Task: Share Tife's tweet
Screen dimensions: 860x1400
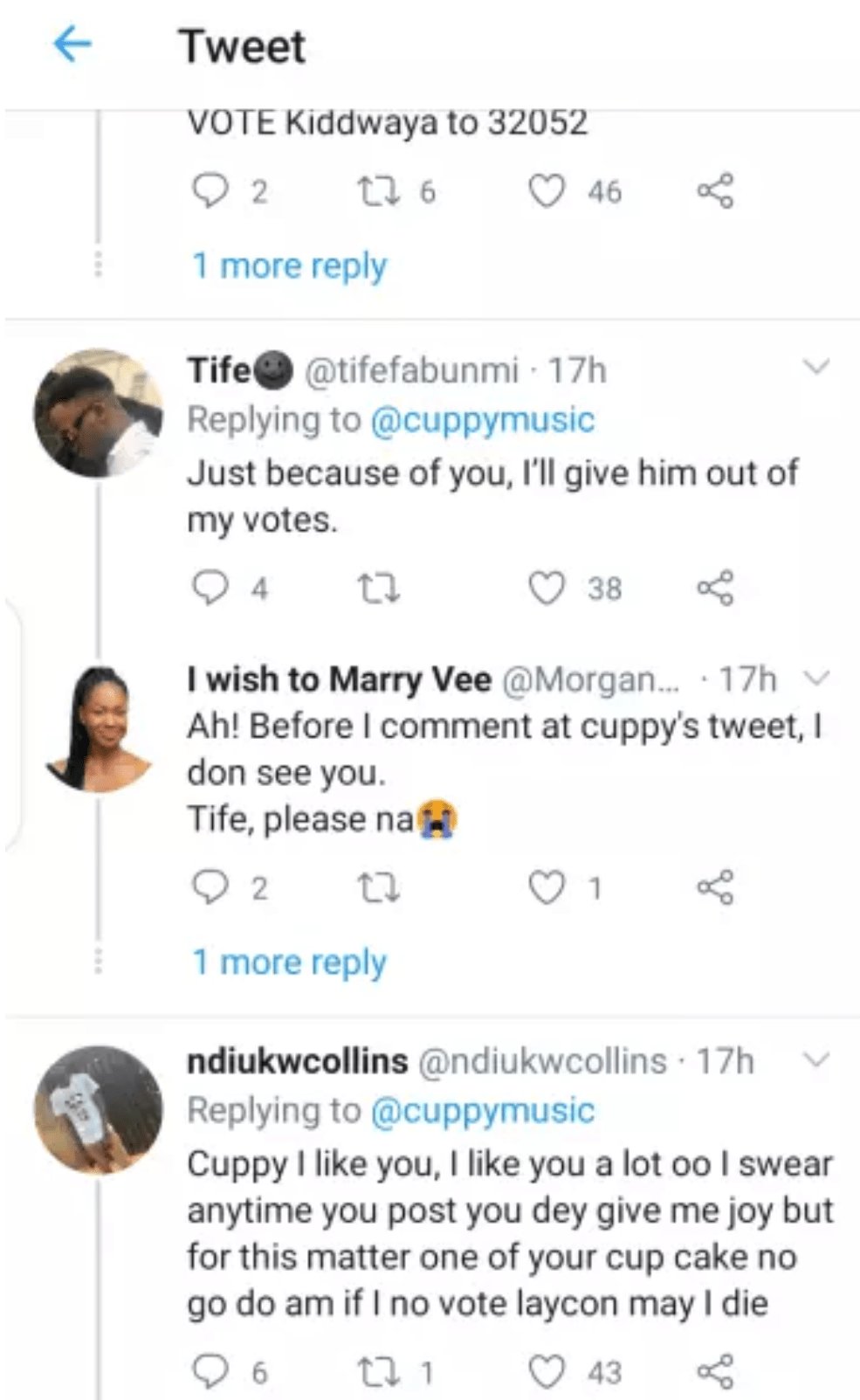Action: (x=715, y=588)
